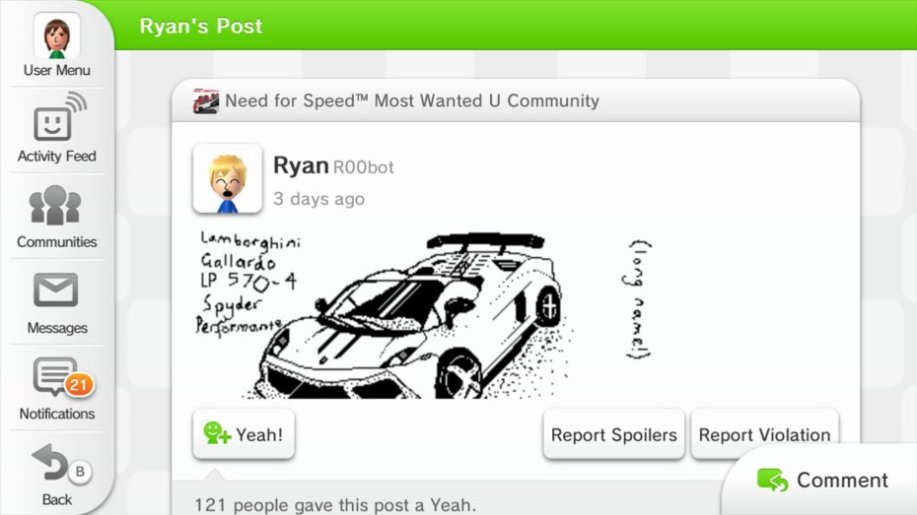Screen dimensions: 917x515
Task: Click Report Violation button
Action: (764, 434)
